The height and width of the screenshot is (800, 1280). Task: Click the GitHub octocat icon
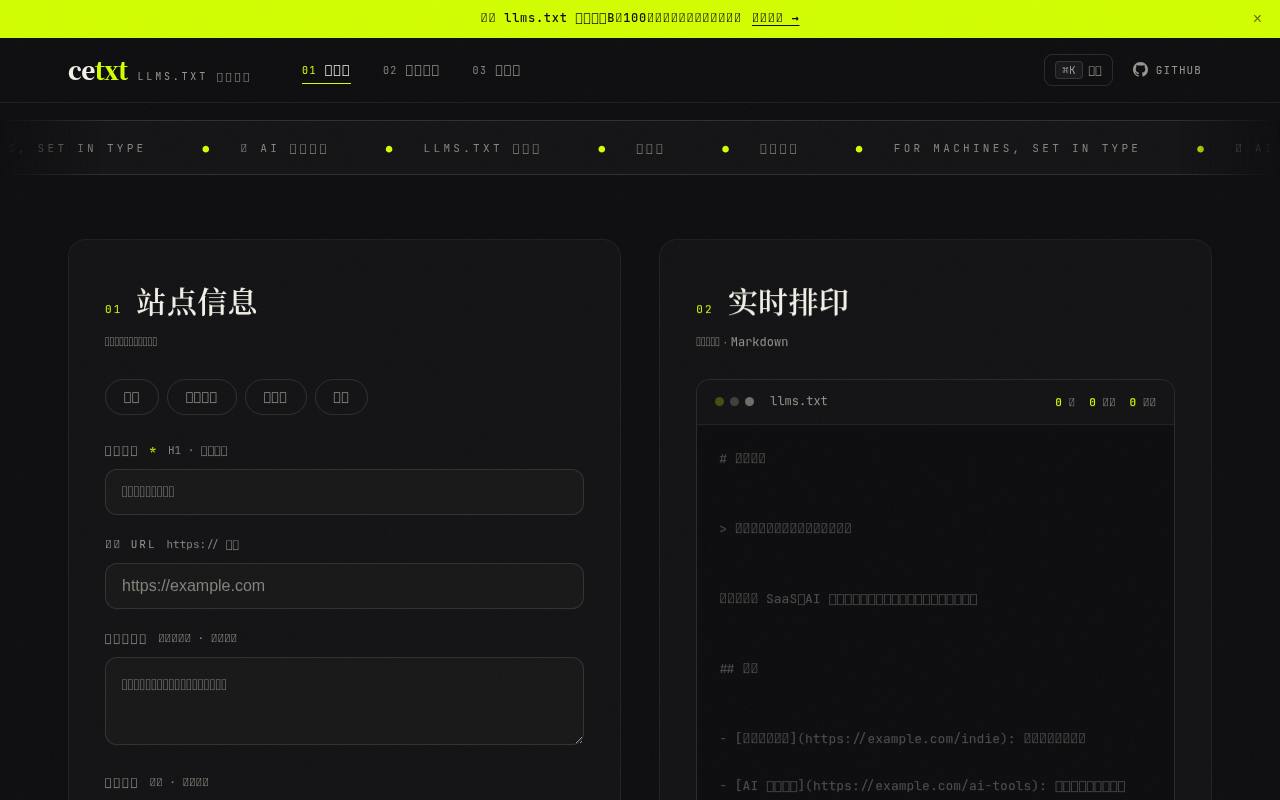point(1140,70)
